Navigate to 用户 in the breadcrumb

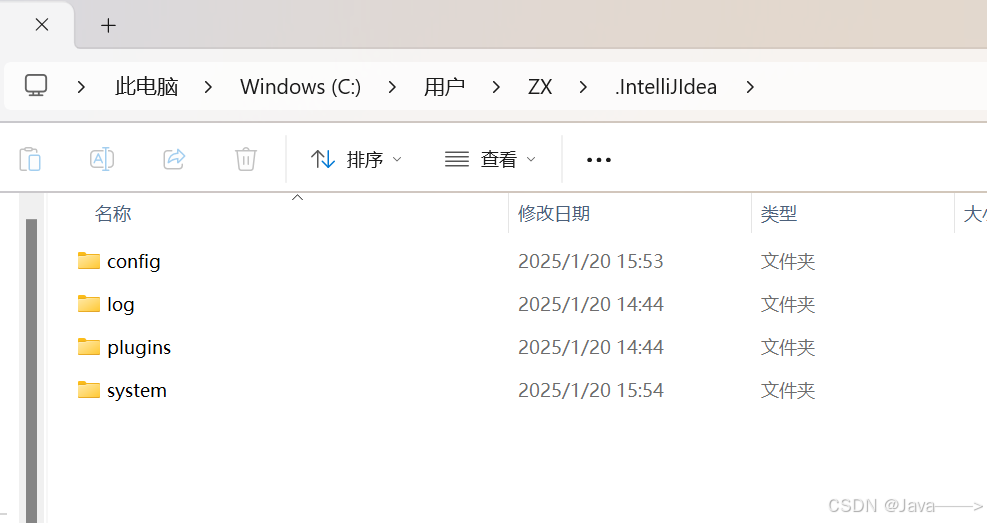click(x=444, y=87)
